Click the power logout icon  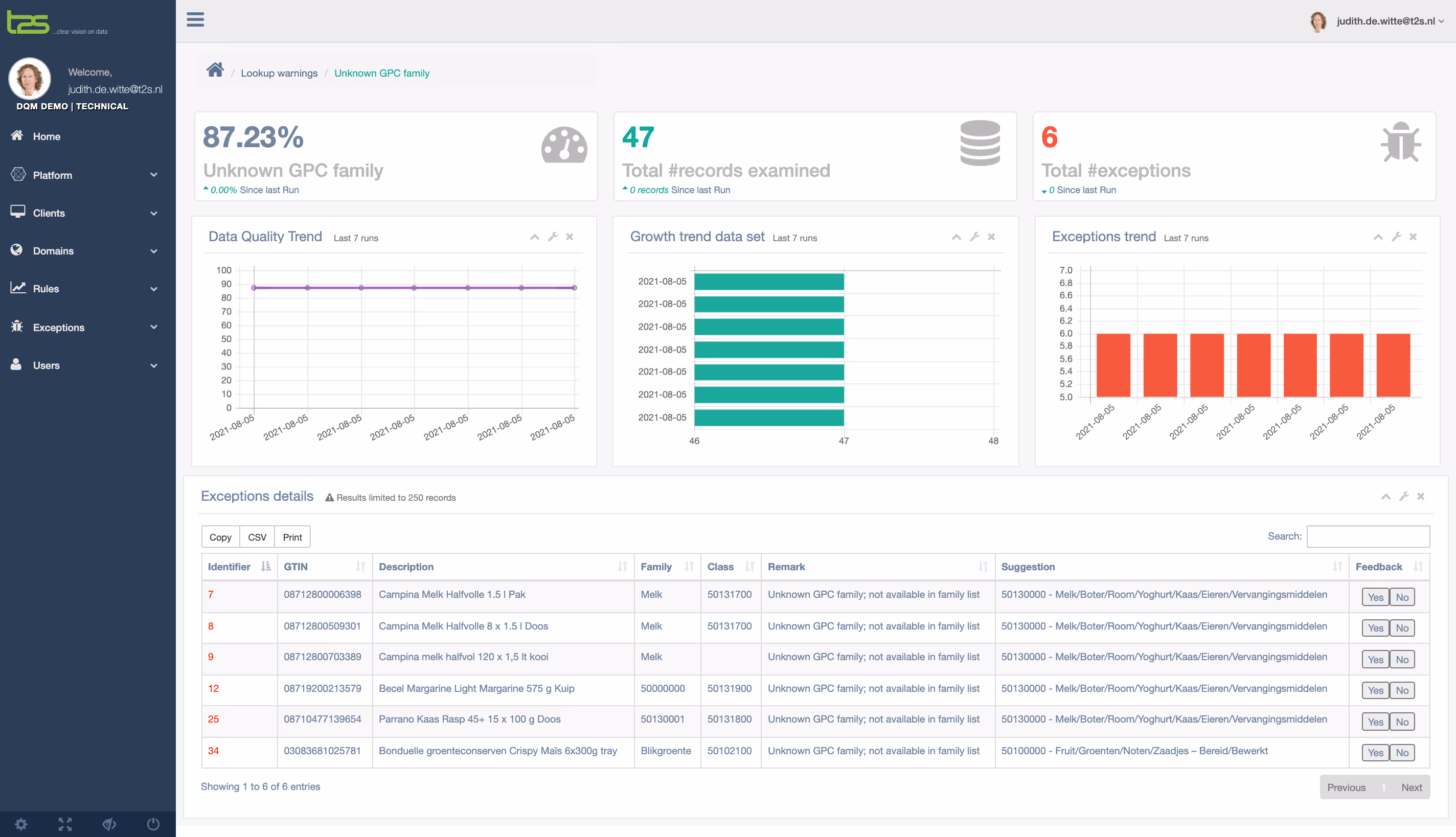153,824
